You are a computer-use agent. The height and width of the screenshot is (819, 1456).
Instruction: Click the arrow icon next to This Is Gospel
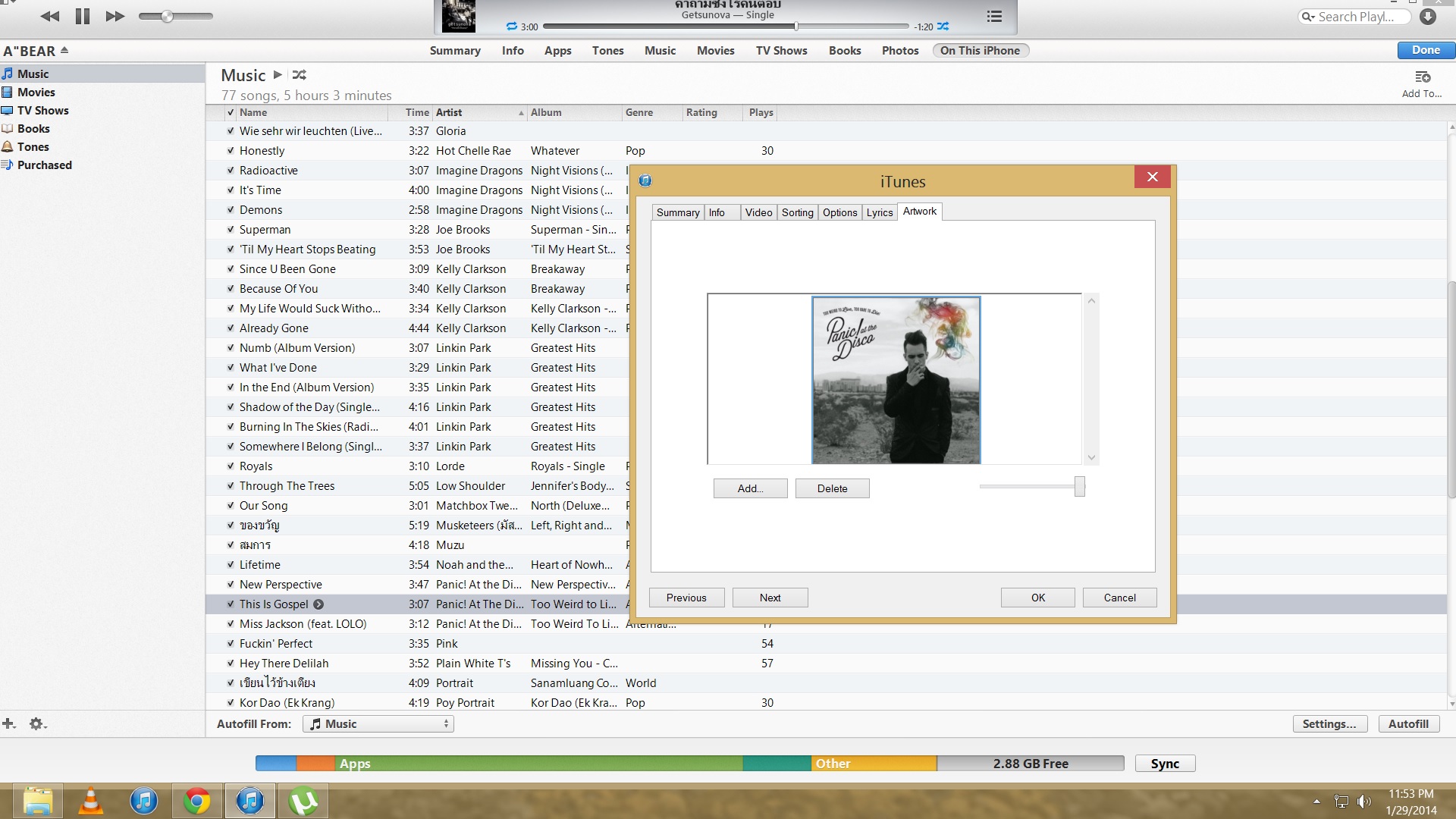(x=318, y=604)
